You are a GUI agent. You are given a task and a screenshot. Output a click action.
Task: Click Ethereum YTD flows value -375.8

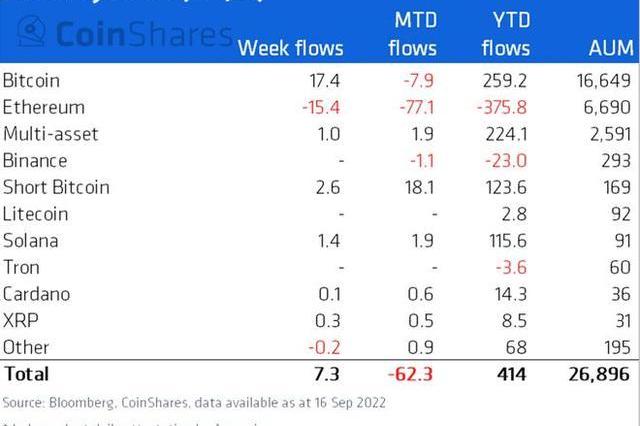(x=502, y=107)
